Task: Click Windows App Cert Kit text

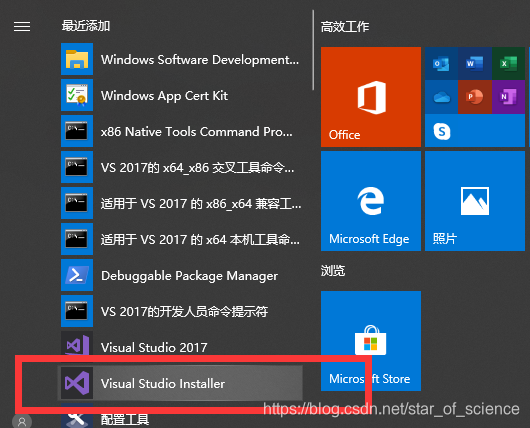Action: click(164, 96)
